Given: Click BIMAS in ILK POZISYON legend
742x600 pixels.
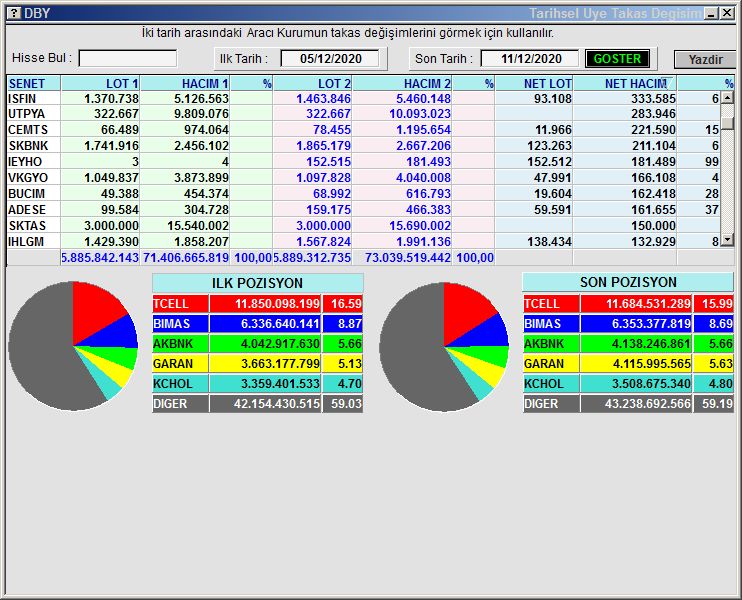Looking at the screenshot, I should click(x=180, y=324).
